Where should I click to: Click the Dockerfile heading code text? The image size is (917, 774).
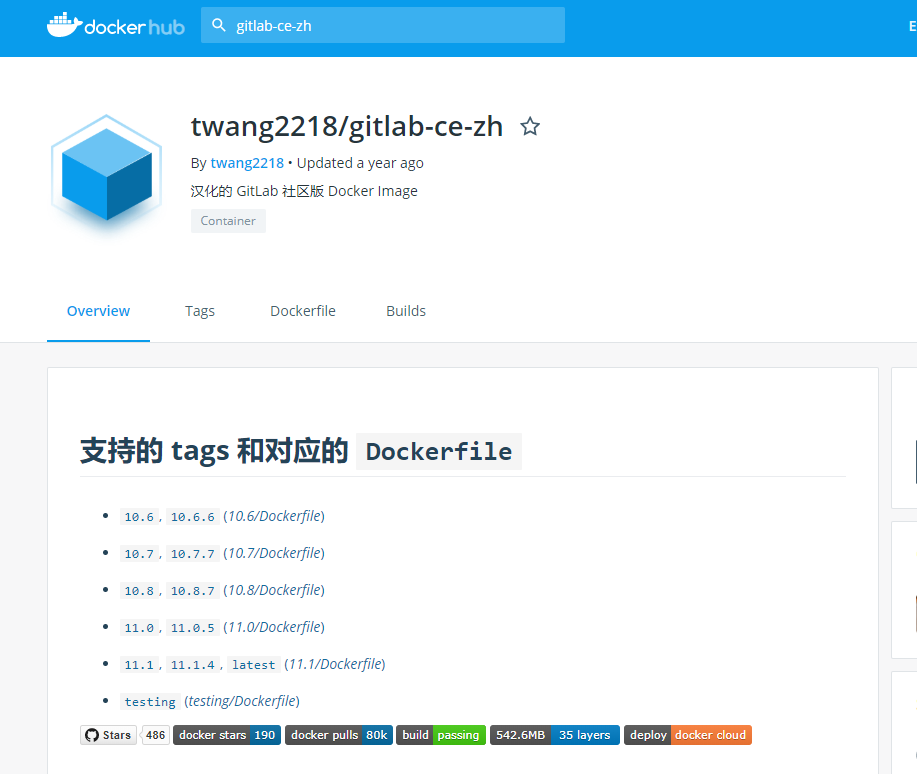(x=439, y=451)
